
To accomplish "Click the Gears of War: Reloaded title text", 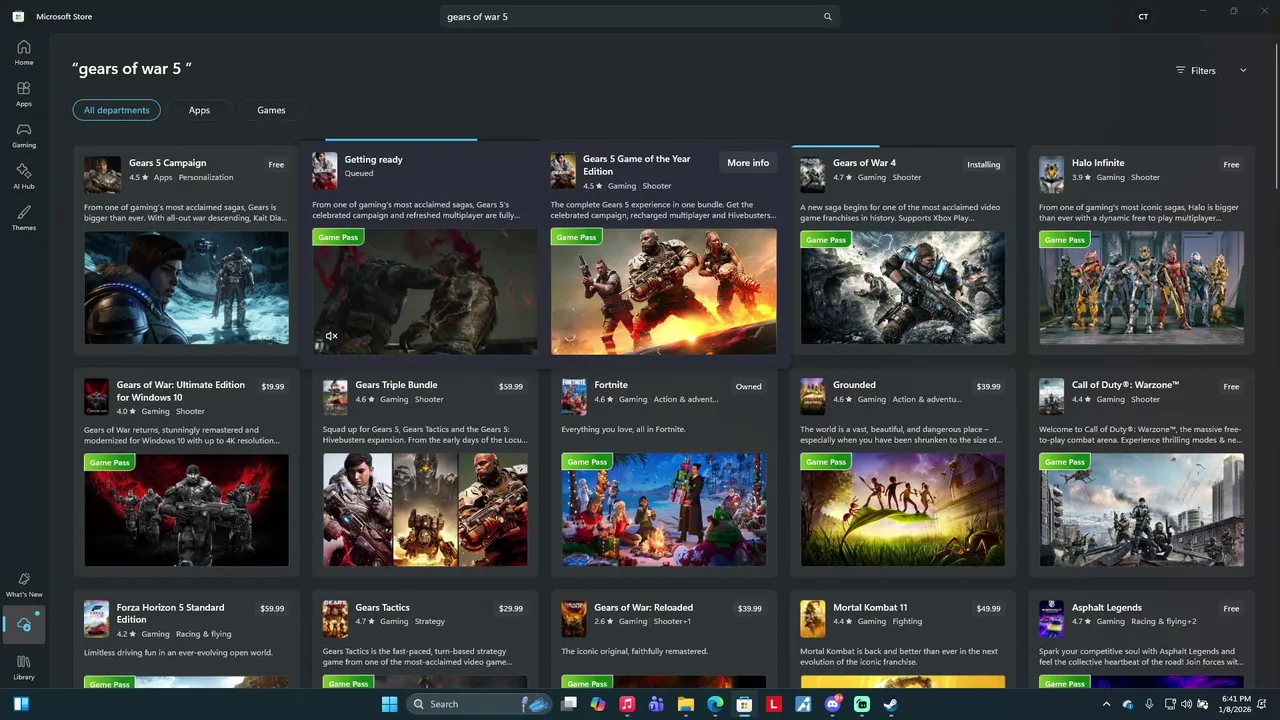I will click(x=643, y=607).
